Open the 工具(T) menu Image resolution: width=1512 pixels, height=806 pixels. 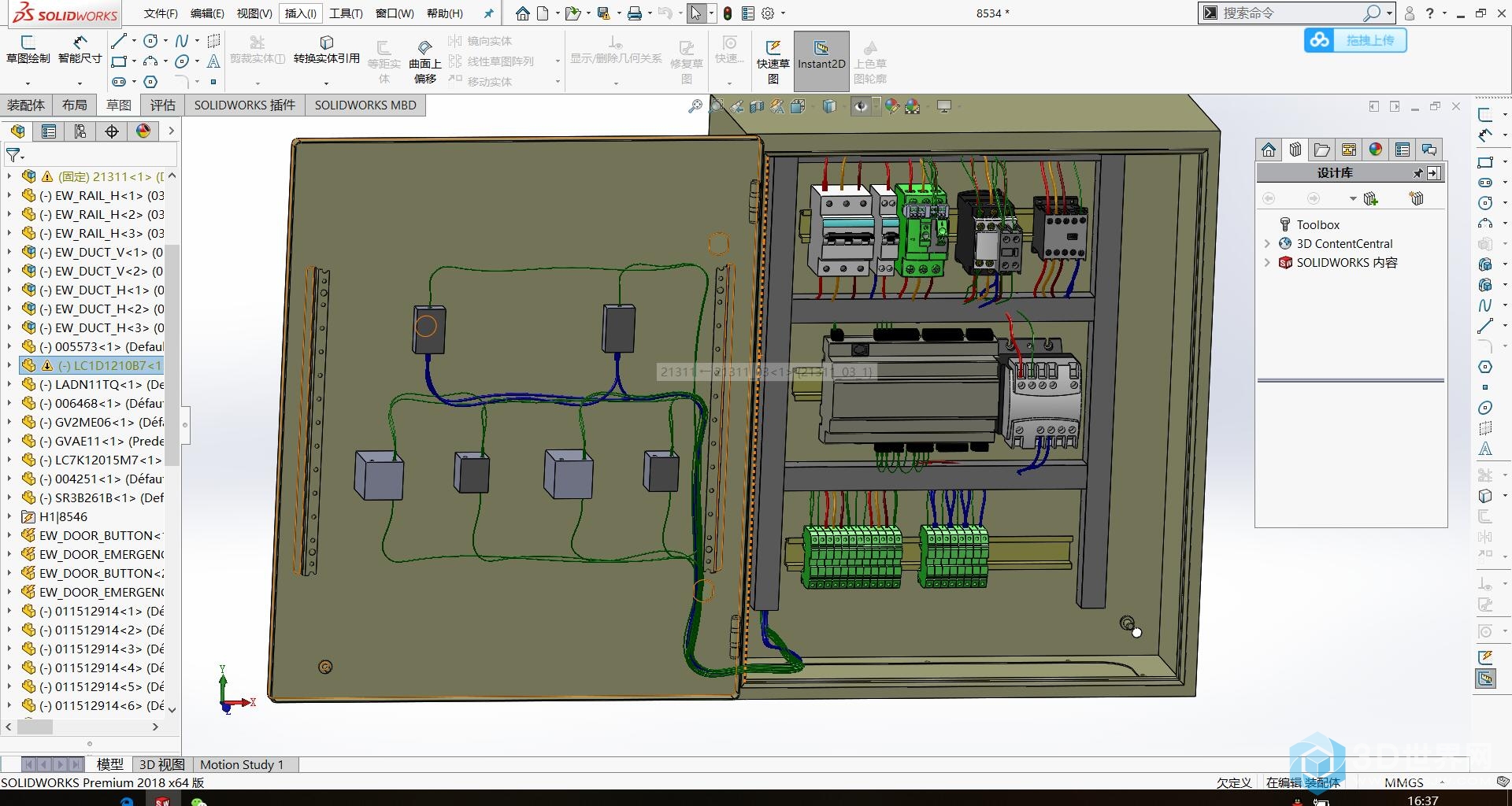coord(346,13)
